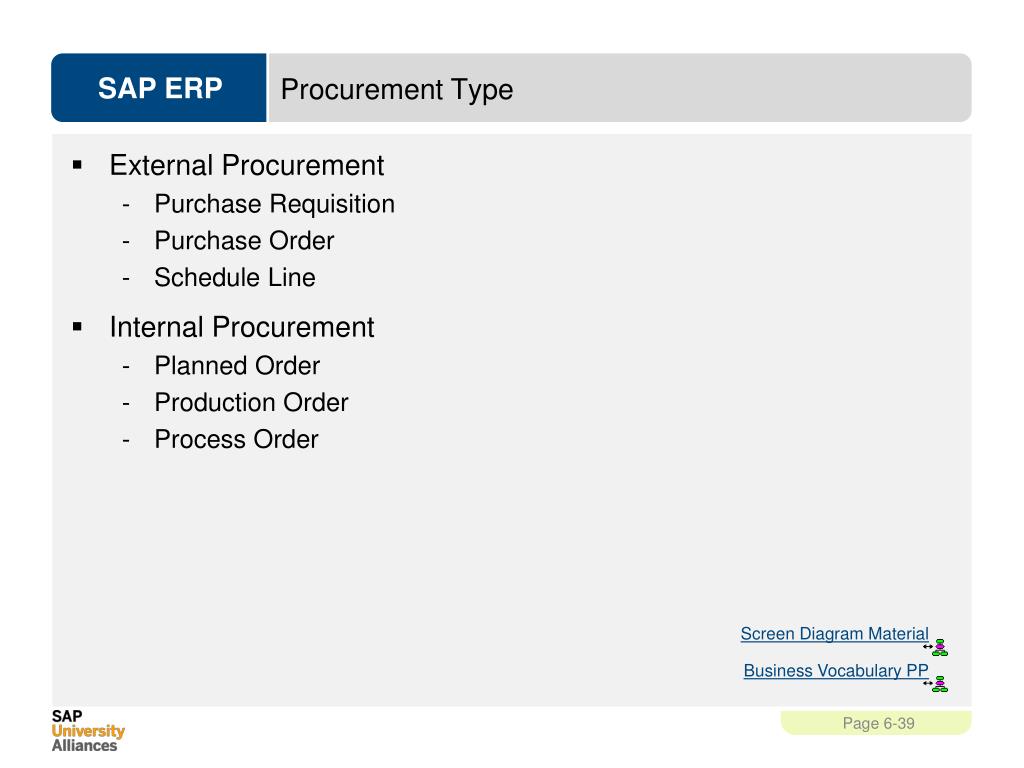This screenshot has width=1024, height=768.
Task: Click the diagram icon beside Screen Diagram Material
Action: click(x=936, y=647)
